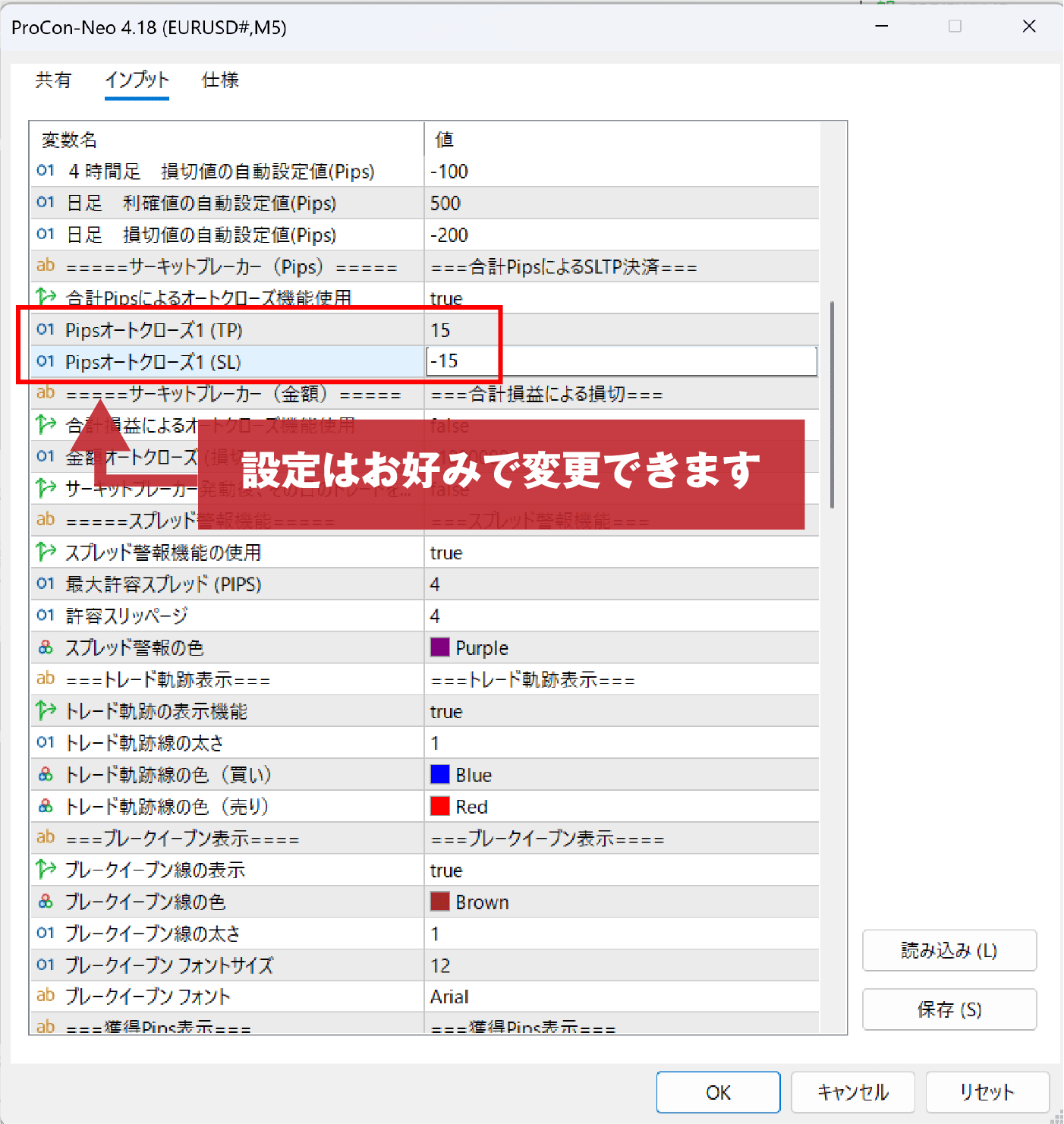Image resolution: width=1064 pixels, height=1124 pixels.
Task: Click the リセット button
Action: coord(987,1092)
